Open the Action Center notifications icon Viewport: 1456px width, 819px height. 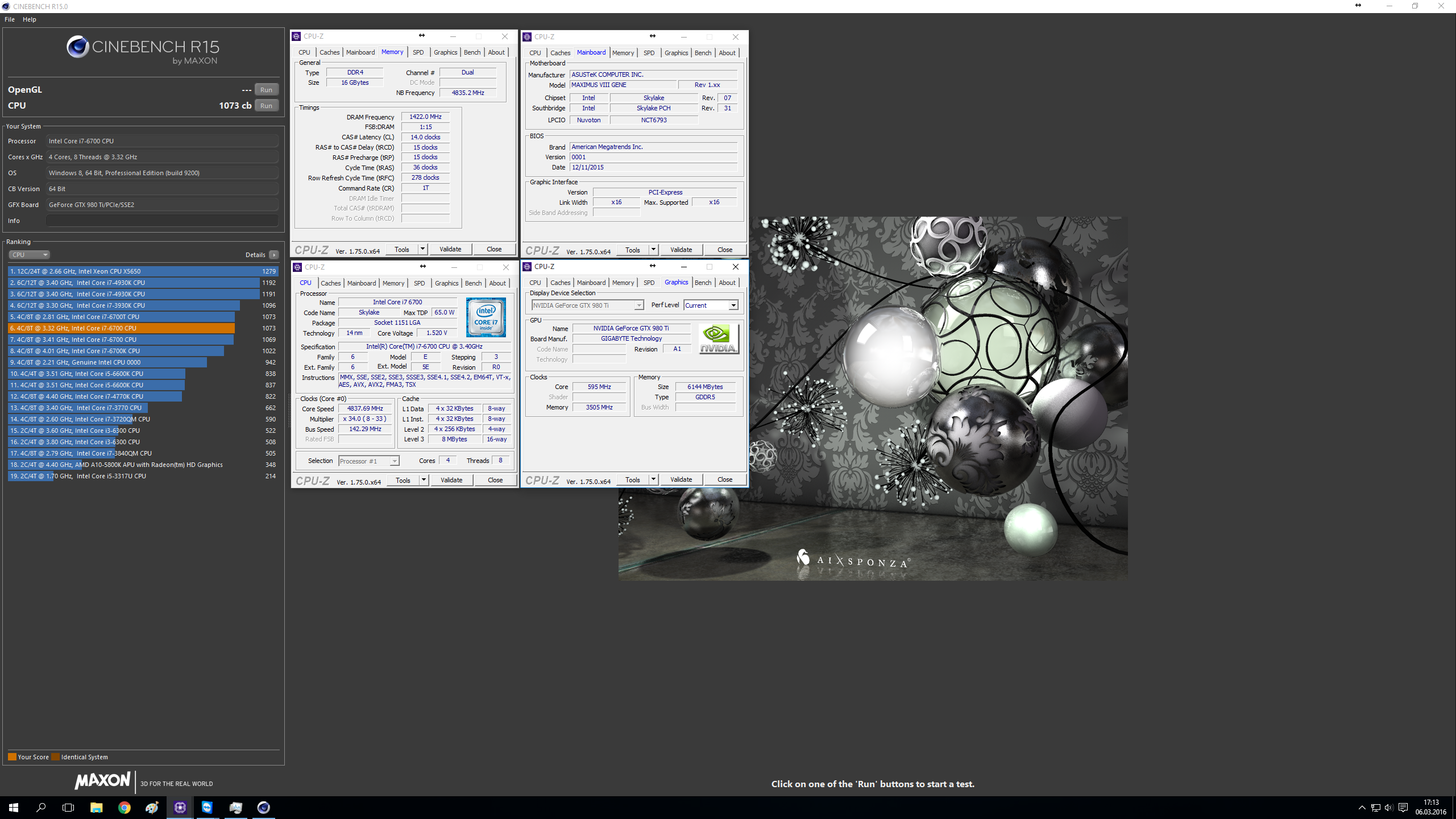click(x=1403, y=808)
